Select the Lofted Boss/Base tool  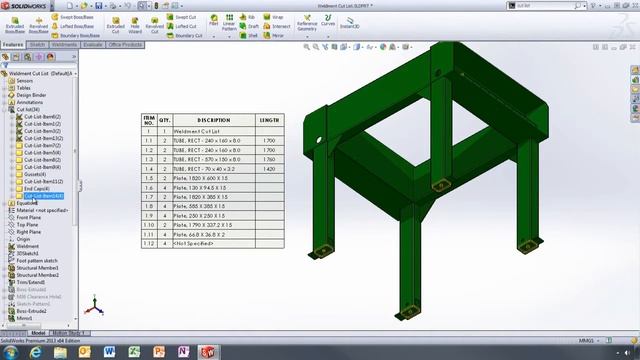click(x=73, y=26)
